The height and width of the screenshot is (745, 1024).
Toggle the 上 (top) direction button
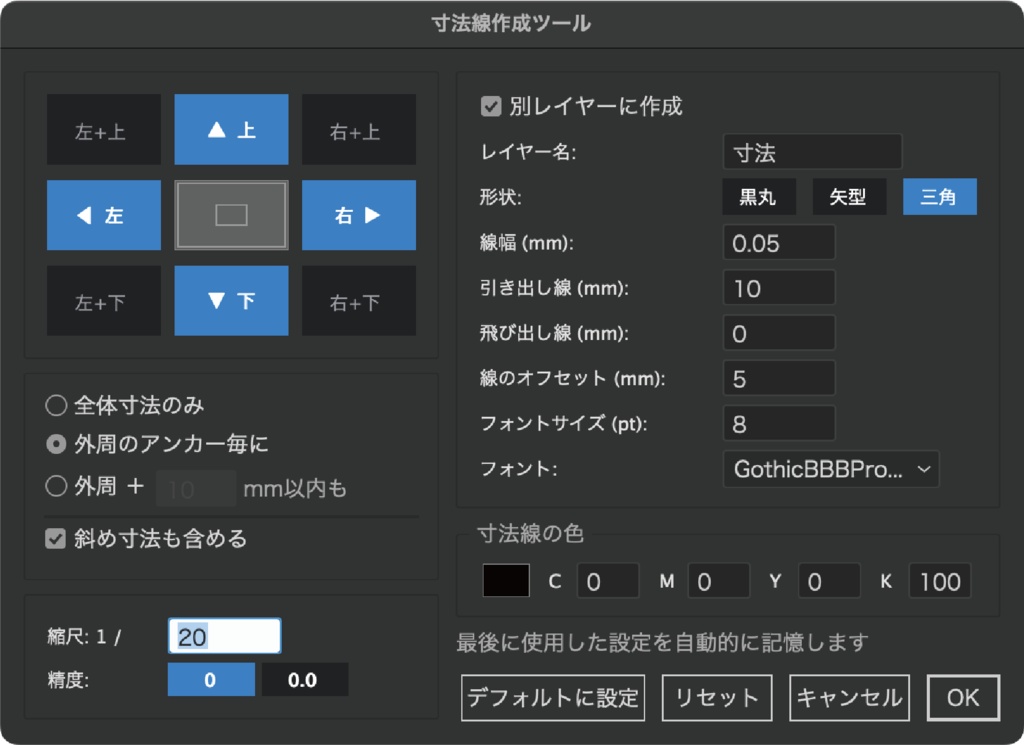tap(231, 129)
